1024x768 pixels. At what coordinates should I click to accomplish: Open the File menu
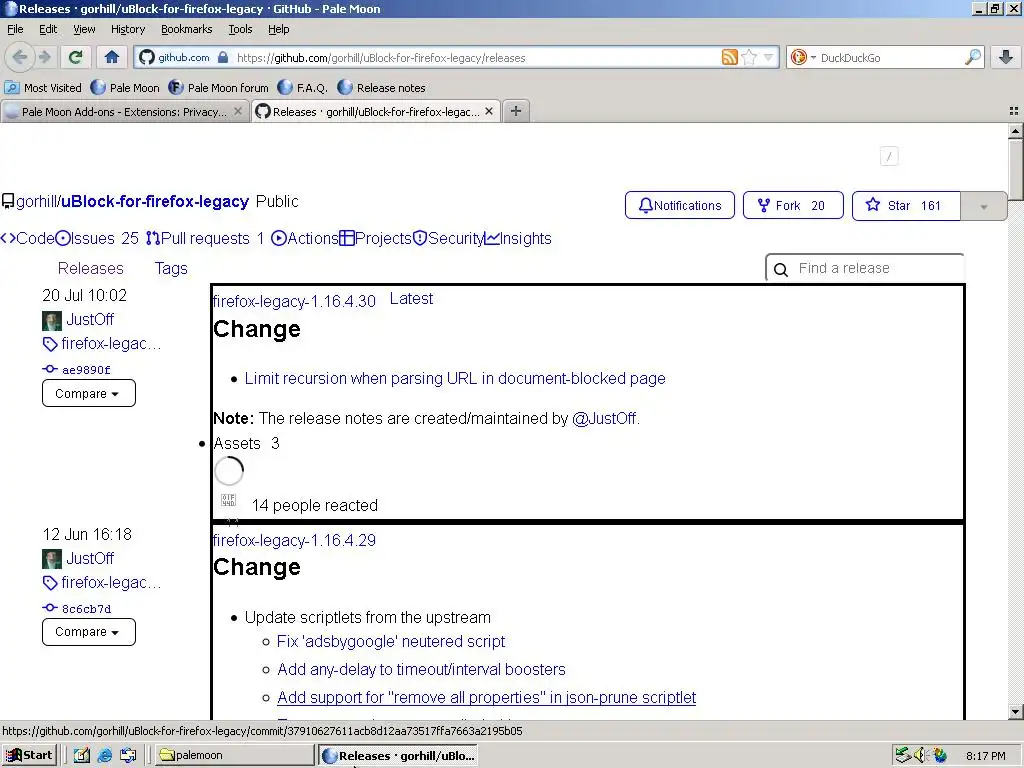pos(15,29)
